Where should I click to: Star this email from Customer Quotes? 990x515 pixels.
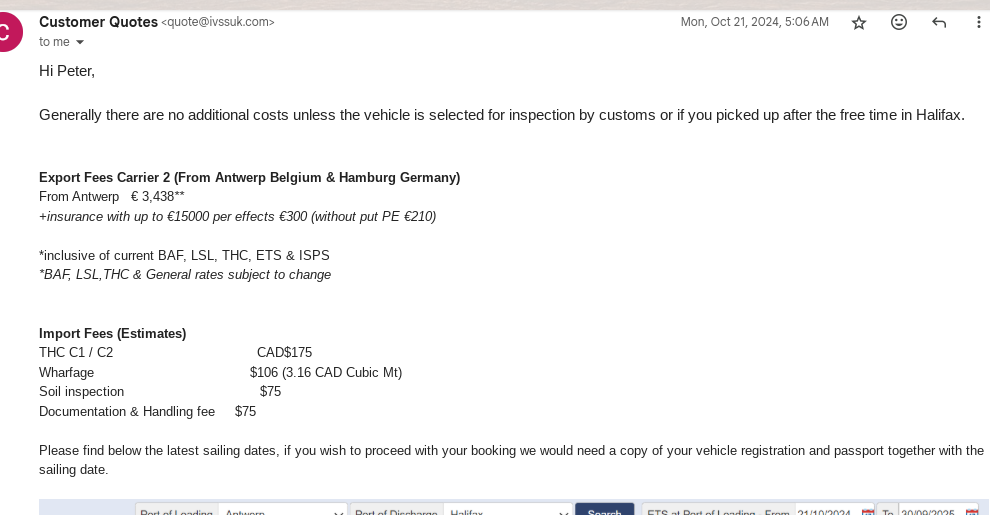[x=859, y=23]
